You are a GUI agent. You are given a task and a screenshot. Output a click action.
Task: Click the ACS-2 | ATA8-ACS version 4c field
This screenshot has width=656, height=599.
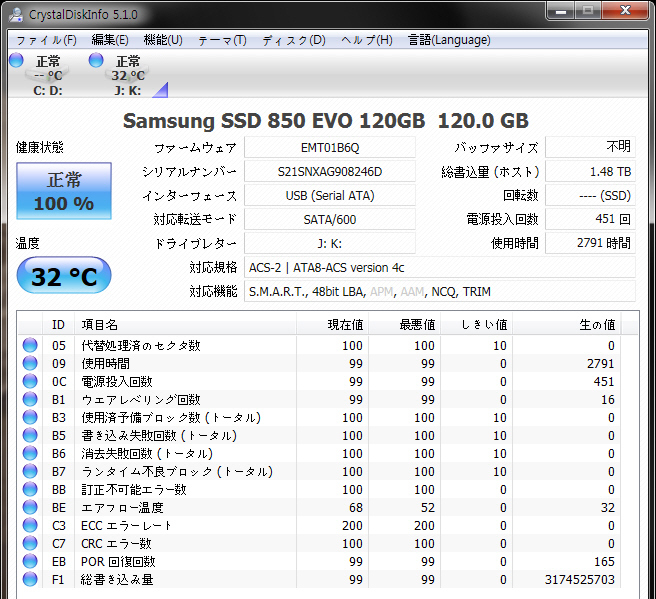click(440, 267)
